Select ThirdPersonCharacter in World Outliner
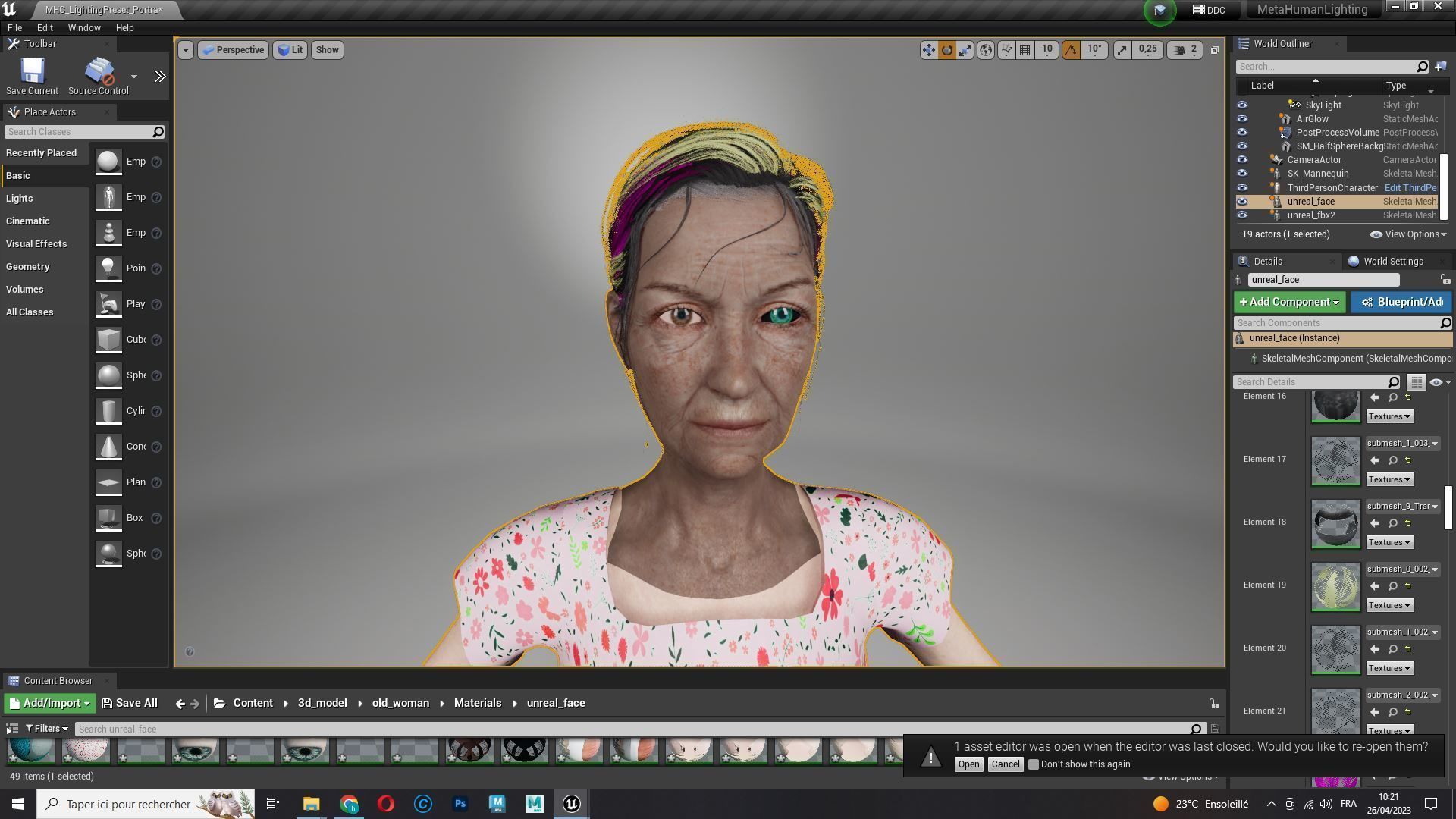The width and height of the screenshot is (1456, 819). pos(1332,188)
